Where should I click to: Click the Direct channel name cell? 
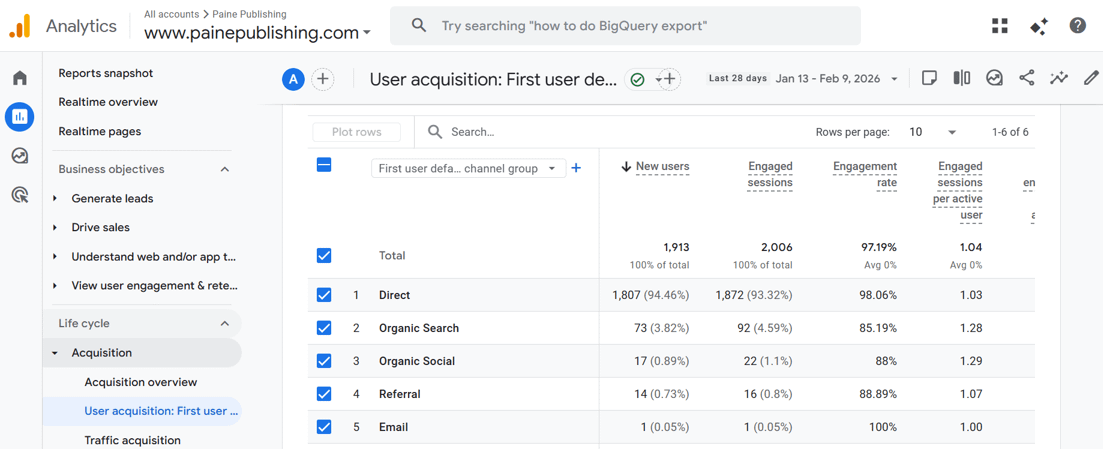pos(395,295)
